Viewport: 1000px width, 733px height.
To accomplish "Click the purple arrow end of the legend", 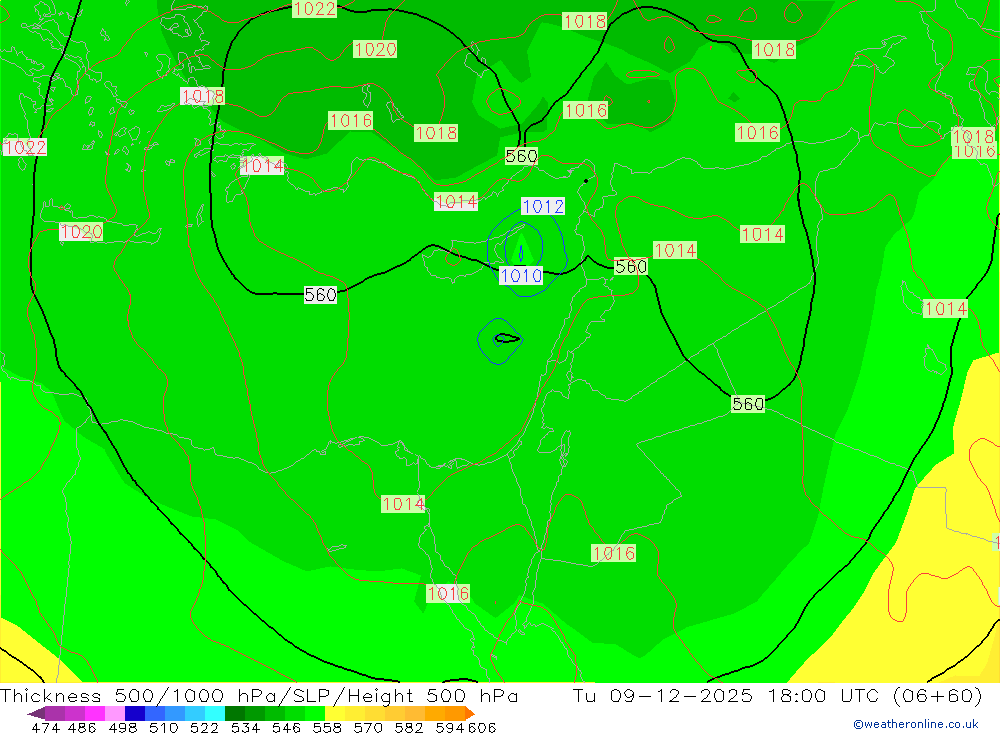I will 36,713.
